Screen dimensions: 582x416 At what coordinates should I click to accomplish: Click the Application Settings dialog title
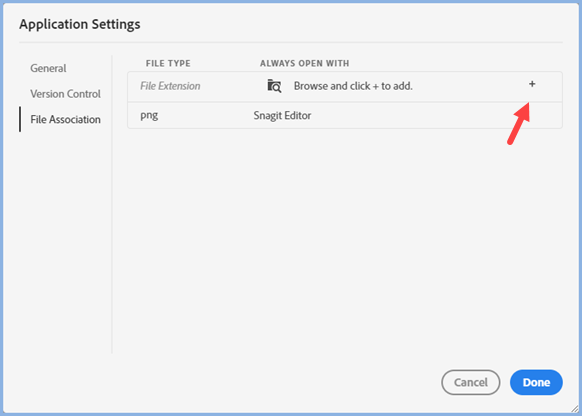click(80, 24)
